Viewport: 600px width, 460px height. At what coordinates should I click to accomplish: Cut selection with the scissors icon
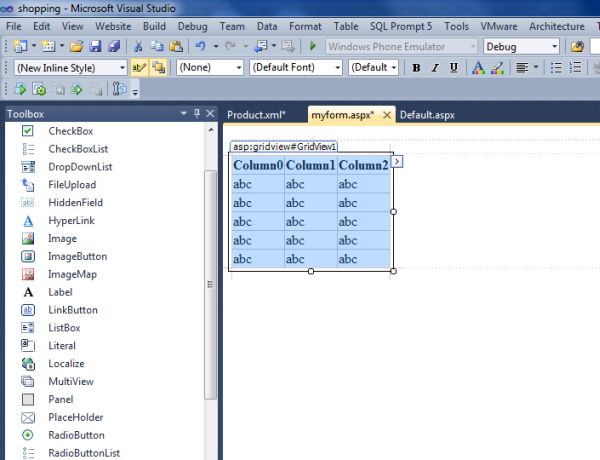(x=138, y=46)
